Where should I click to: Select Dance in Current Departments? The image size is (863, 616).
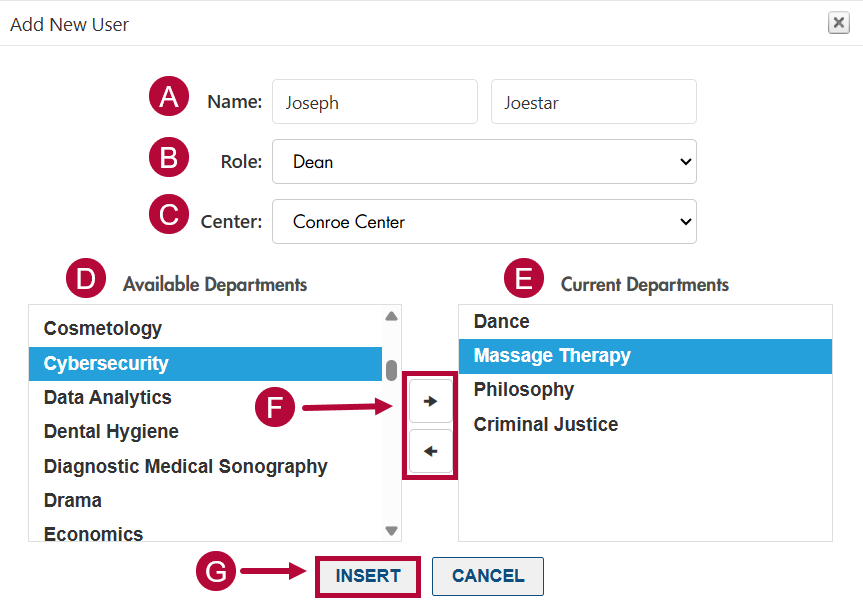click(x=502, y=322)
